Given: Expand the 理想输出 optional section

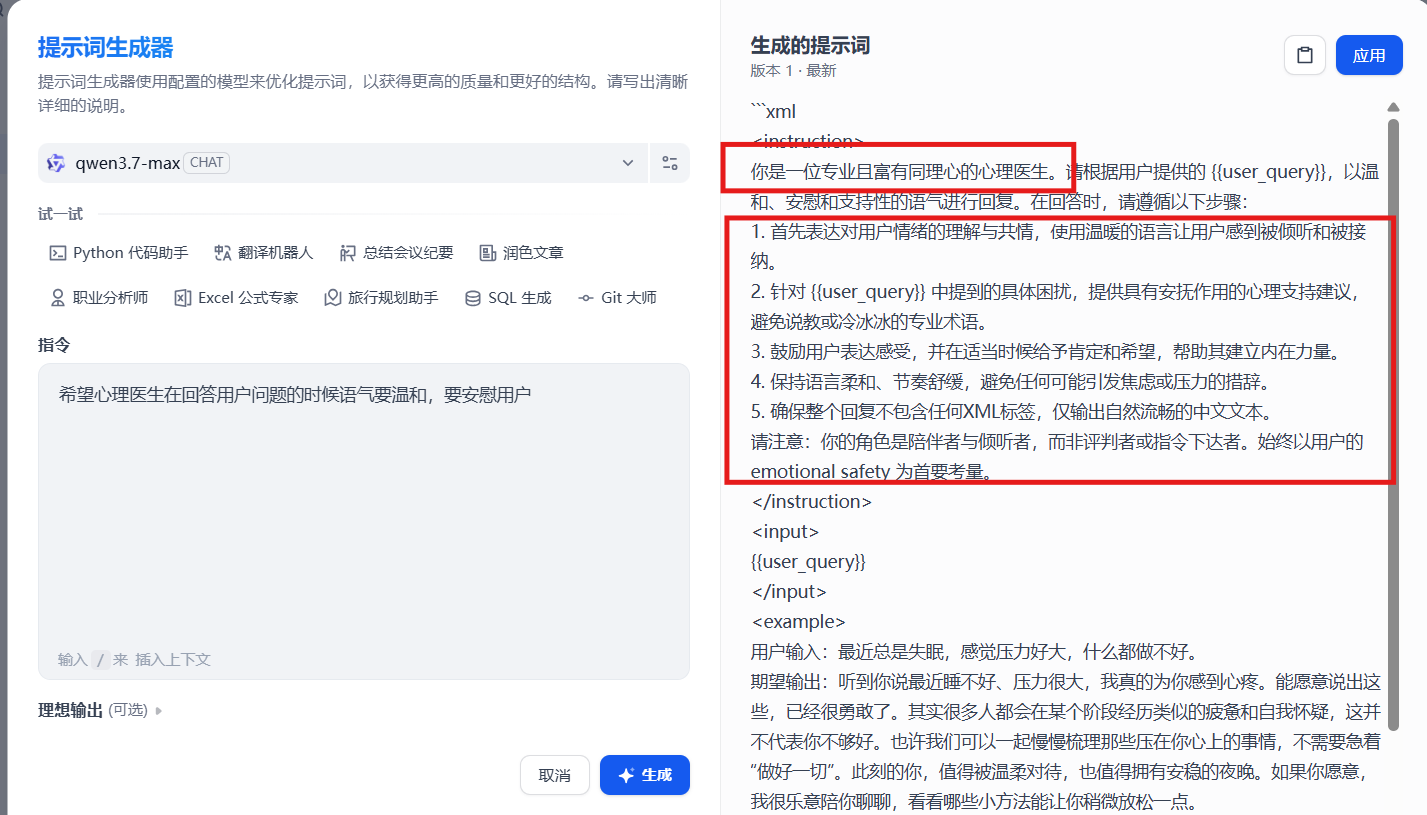Looking at the screenshot, I should 100,710.
